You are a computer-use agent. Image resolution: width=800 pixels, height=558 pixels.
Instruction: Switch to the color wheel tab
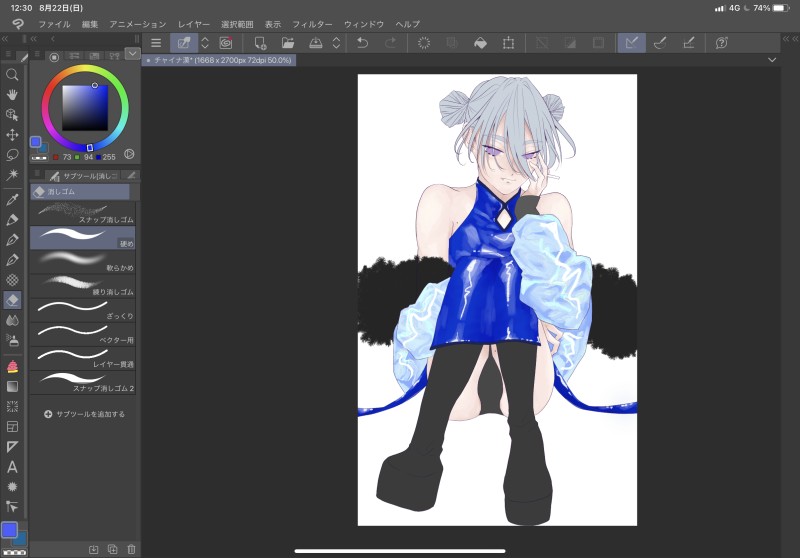(54, 57)
